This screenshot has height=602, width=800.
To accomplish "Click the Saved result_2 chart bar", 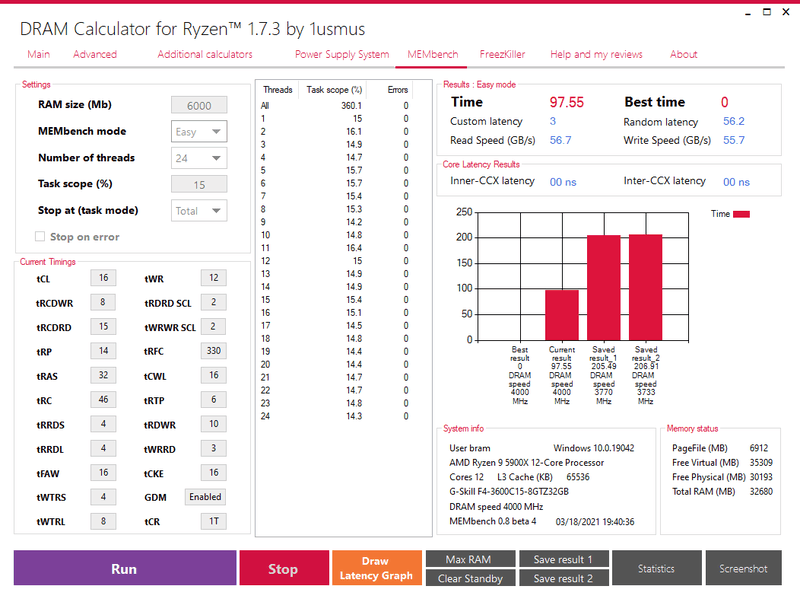I will pyautogui.click(x=645, y=287).
